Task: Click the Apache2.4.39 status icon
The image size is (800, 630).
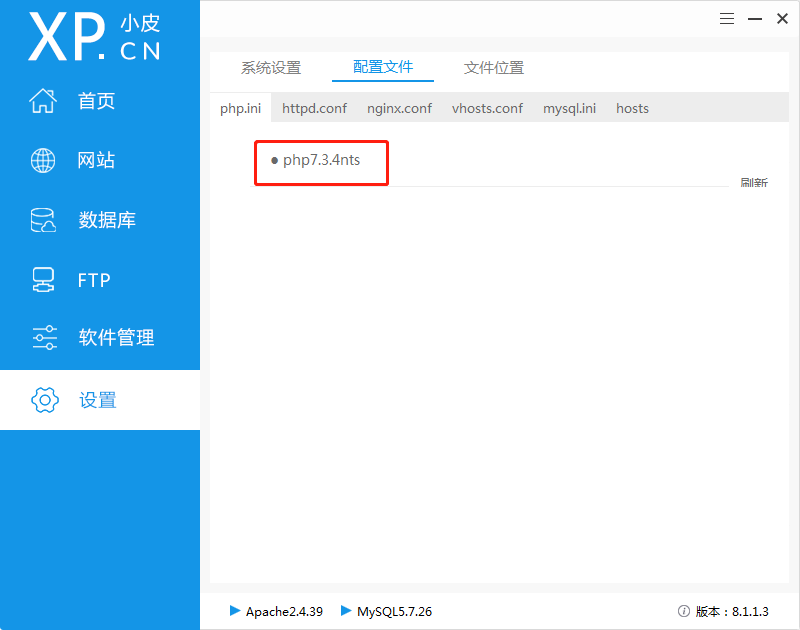Action: click(x=234, y=611)
